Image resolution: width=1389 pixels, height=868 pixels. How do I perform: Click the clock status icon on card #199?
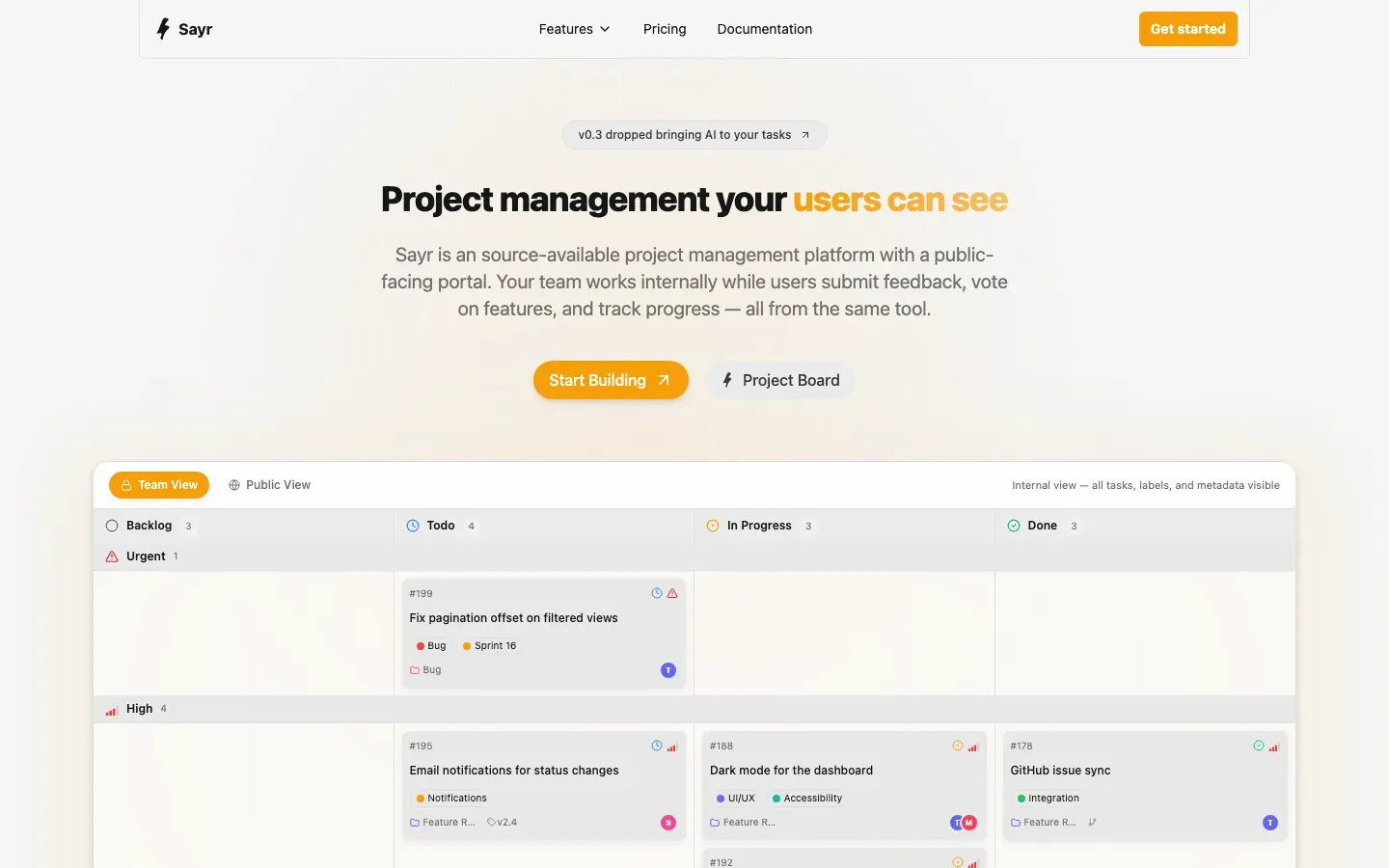coord(657,593)
